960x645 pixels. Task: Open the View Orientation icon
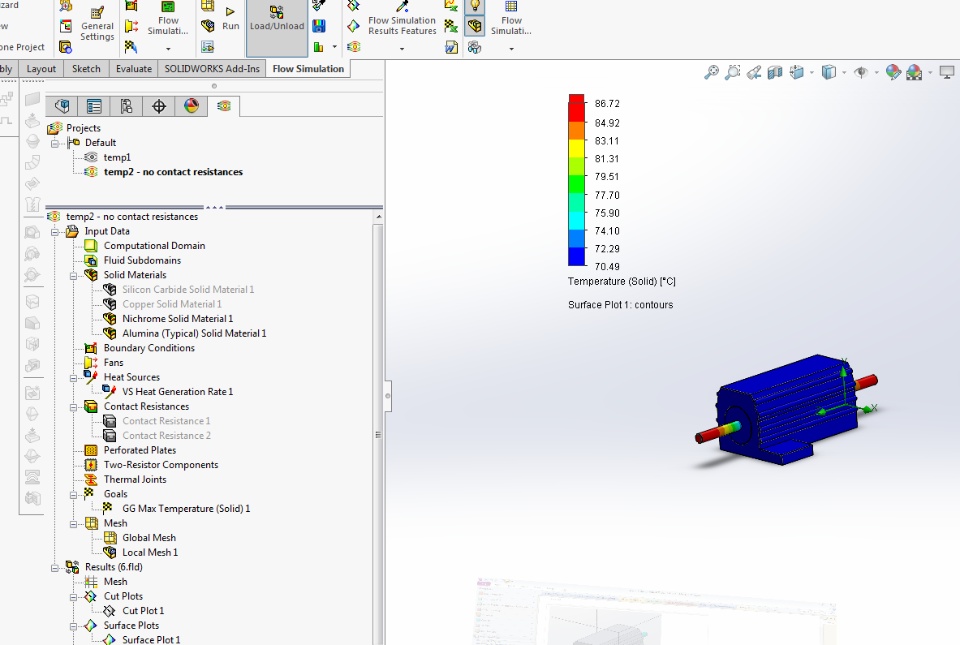point(797,73)
